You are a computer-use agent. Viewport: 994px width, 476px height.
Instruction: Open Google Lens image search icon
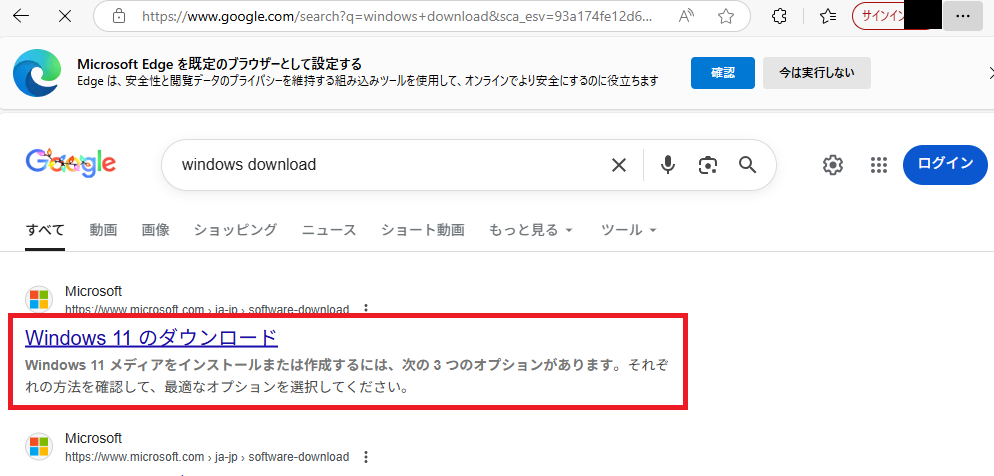pos(708,165)
